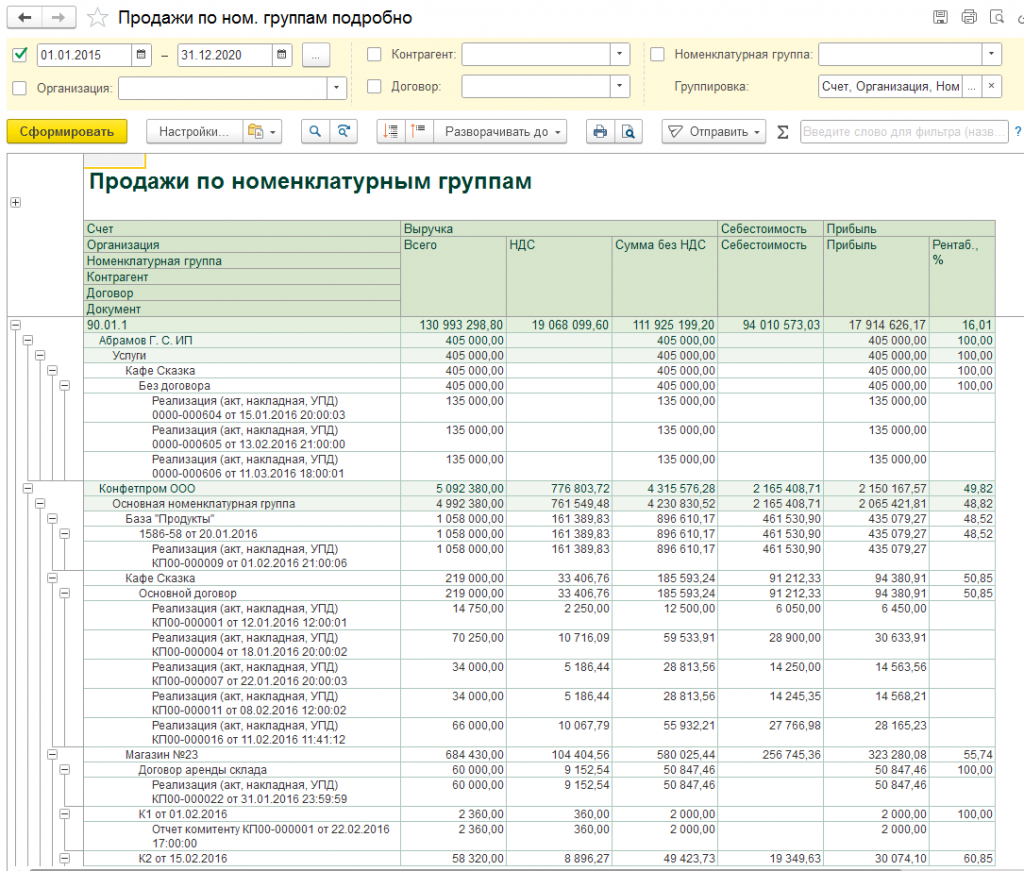
Task: Click the sum Σ icon
Action: pos(783,131)
